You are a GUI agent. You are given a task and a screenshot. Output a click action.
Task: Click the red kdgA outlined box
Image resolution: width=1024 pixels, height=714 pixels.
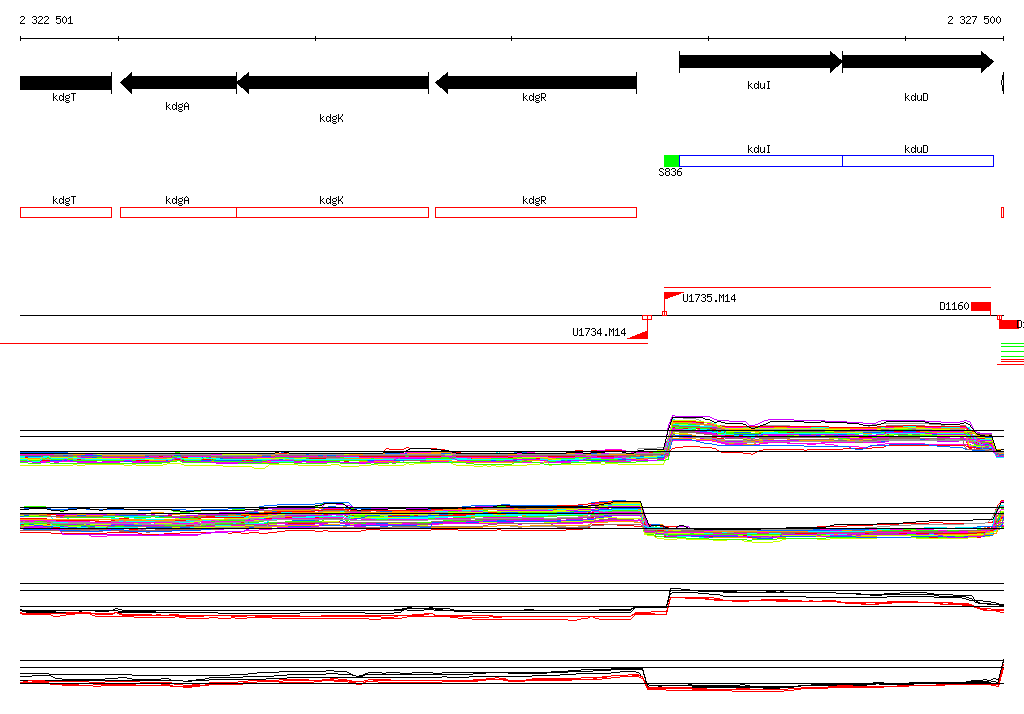pos(178,212)
